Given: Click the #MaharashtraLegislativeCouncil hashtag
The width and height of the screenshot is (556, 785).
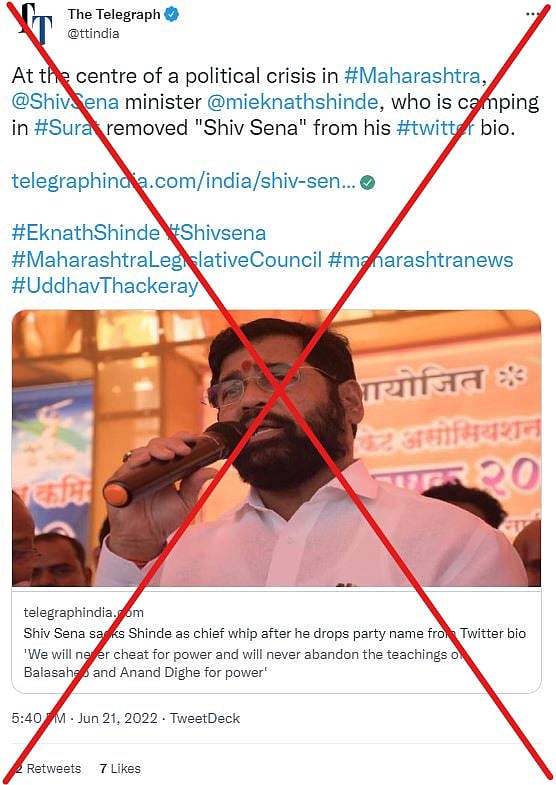Looking at the screenshot, I should 167,260.
